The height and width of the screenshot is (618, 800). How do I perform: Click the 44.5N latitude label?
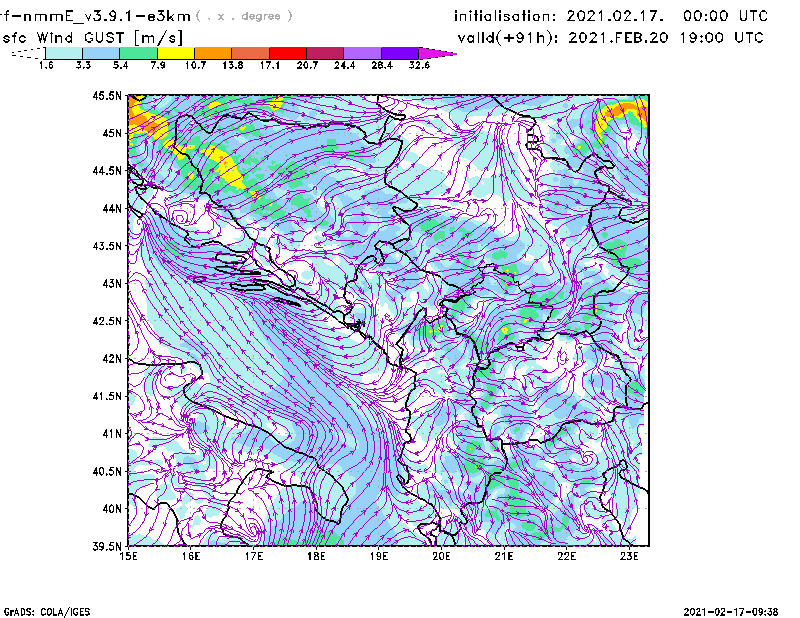[107, 170]
